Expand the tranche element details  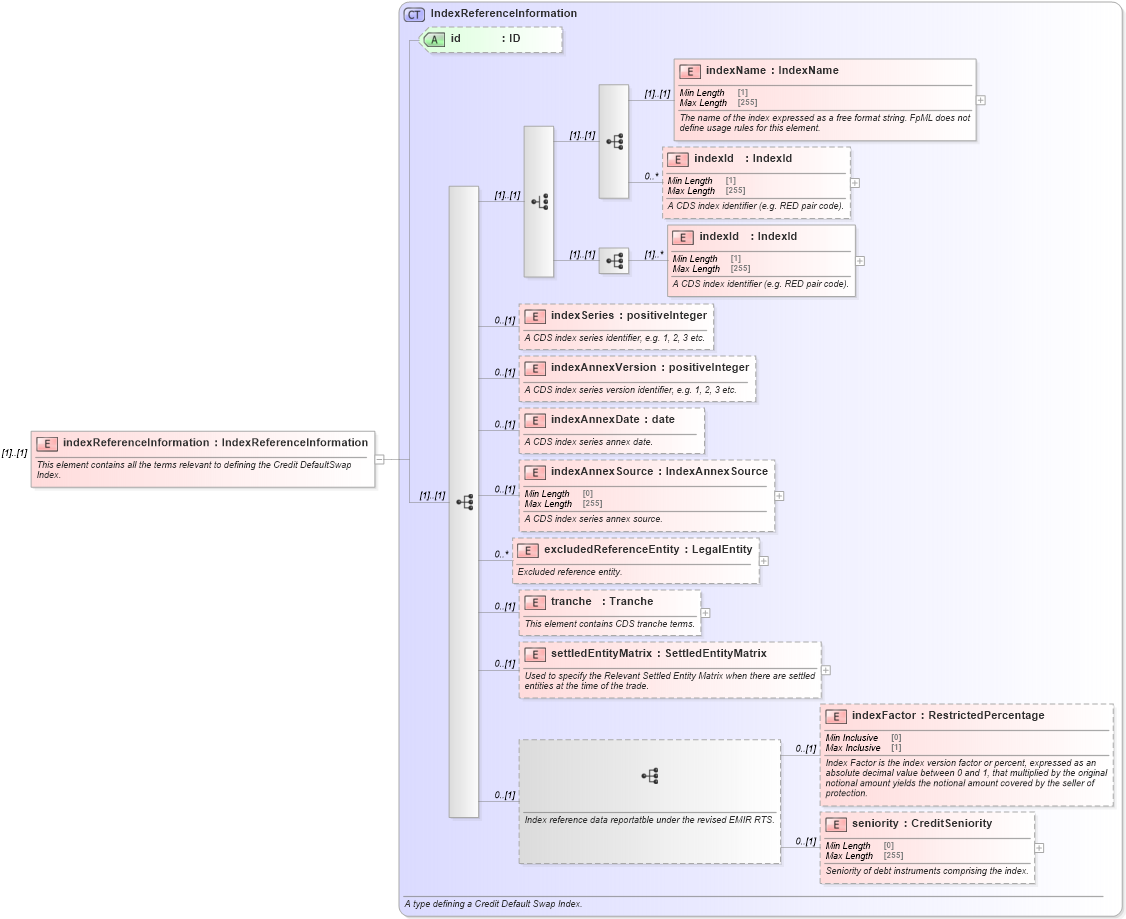tap(707, 612)
